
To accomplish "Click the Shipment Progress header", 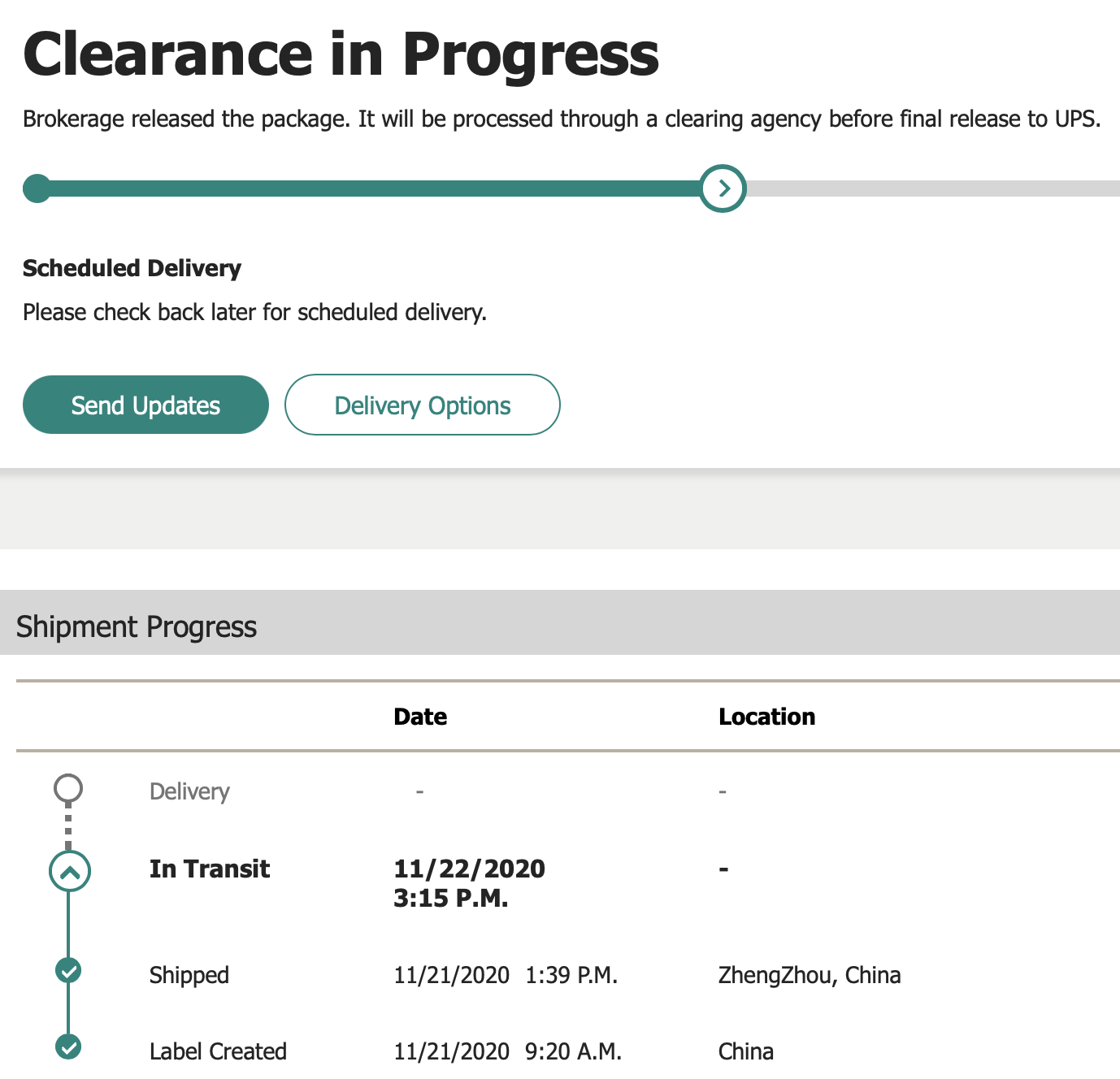I will click(137, 626).
